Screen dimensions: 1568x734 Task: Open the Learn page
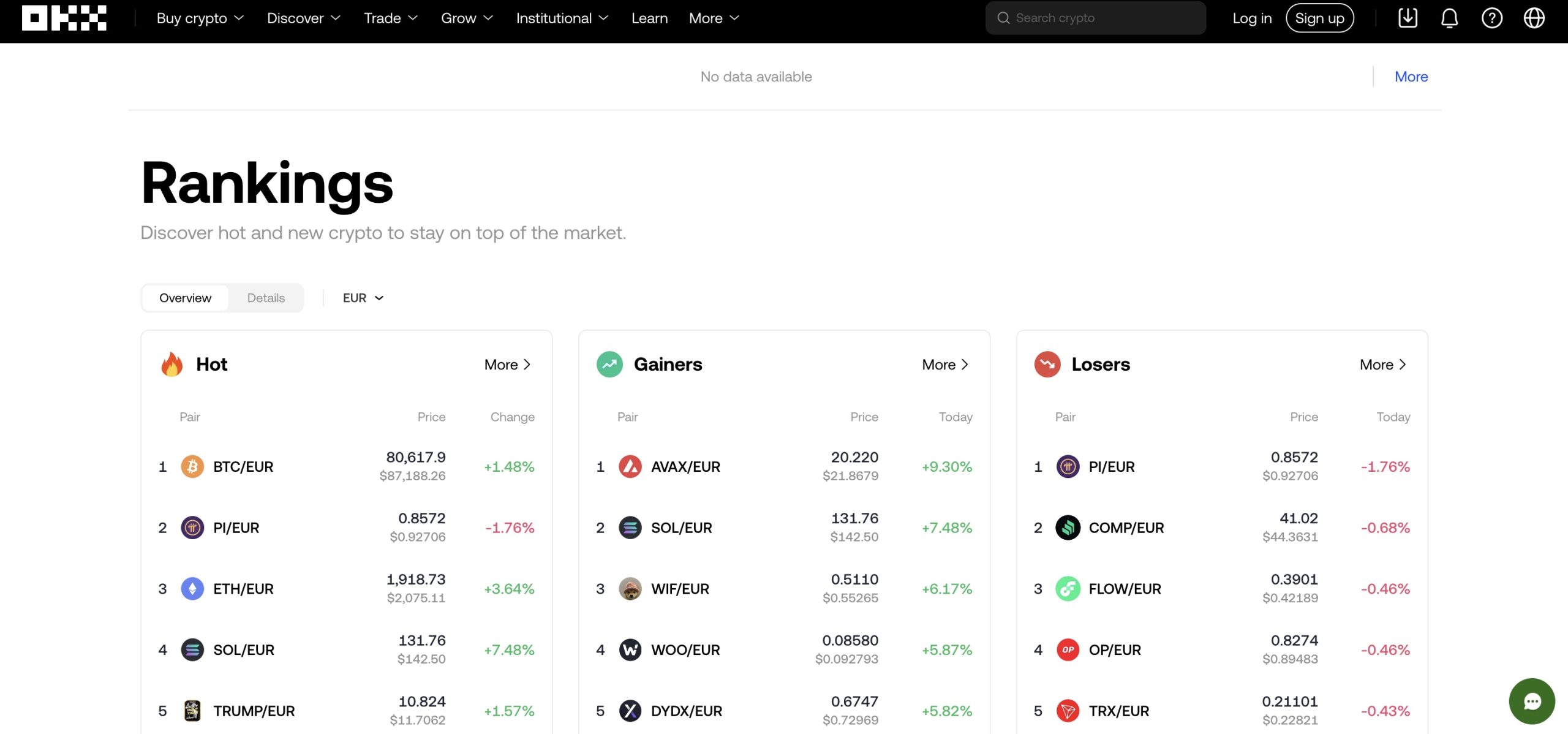649,18
